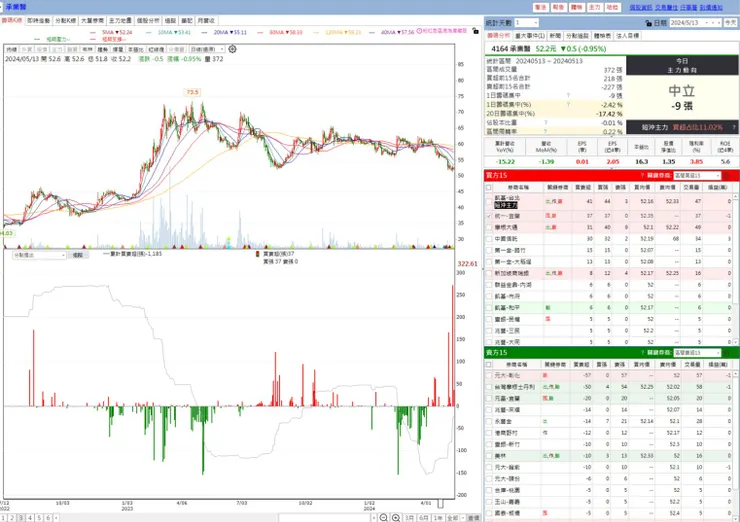
Task: Open the 重大事件(1) tab
Action: tap(530, 36)
